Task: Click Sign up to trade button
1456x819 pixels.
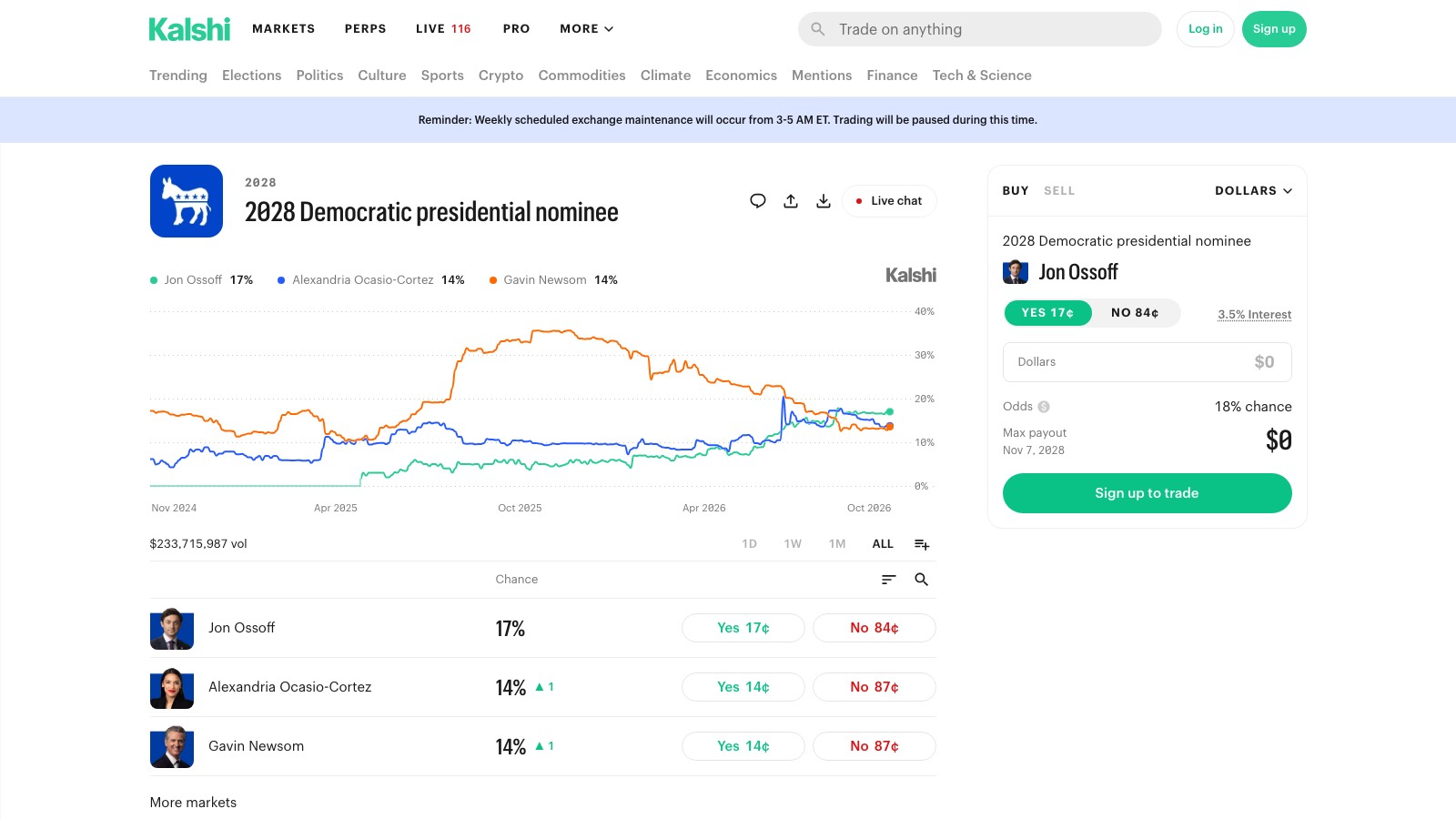Action: [1147, 493]
